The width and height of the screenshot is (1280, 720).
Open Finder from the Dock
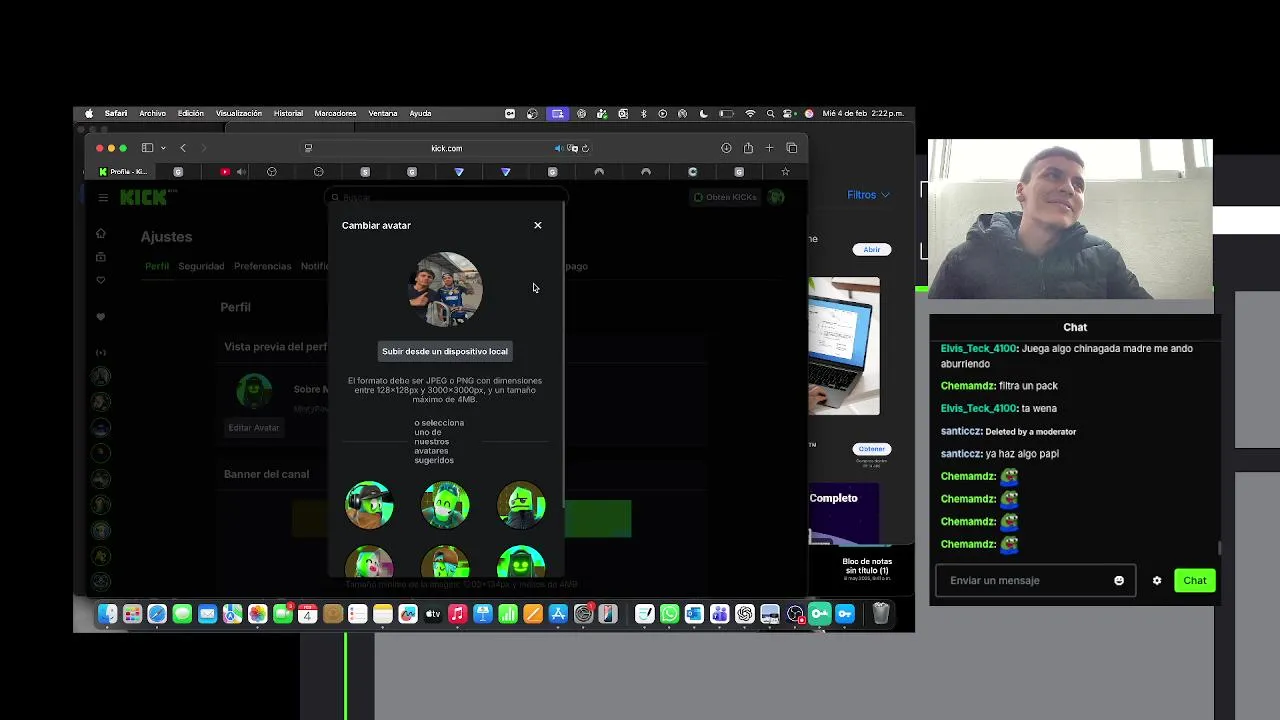[107, 614]
